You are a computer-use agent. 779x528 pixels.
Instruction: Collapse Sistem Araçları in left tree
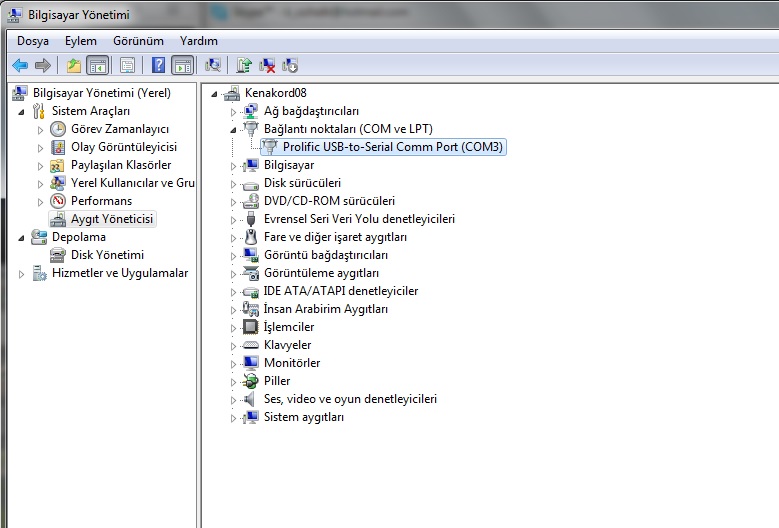point(21,112)
